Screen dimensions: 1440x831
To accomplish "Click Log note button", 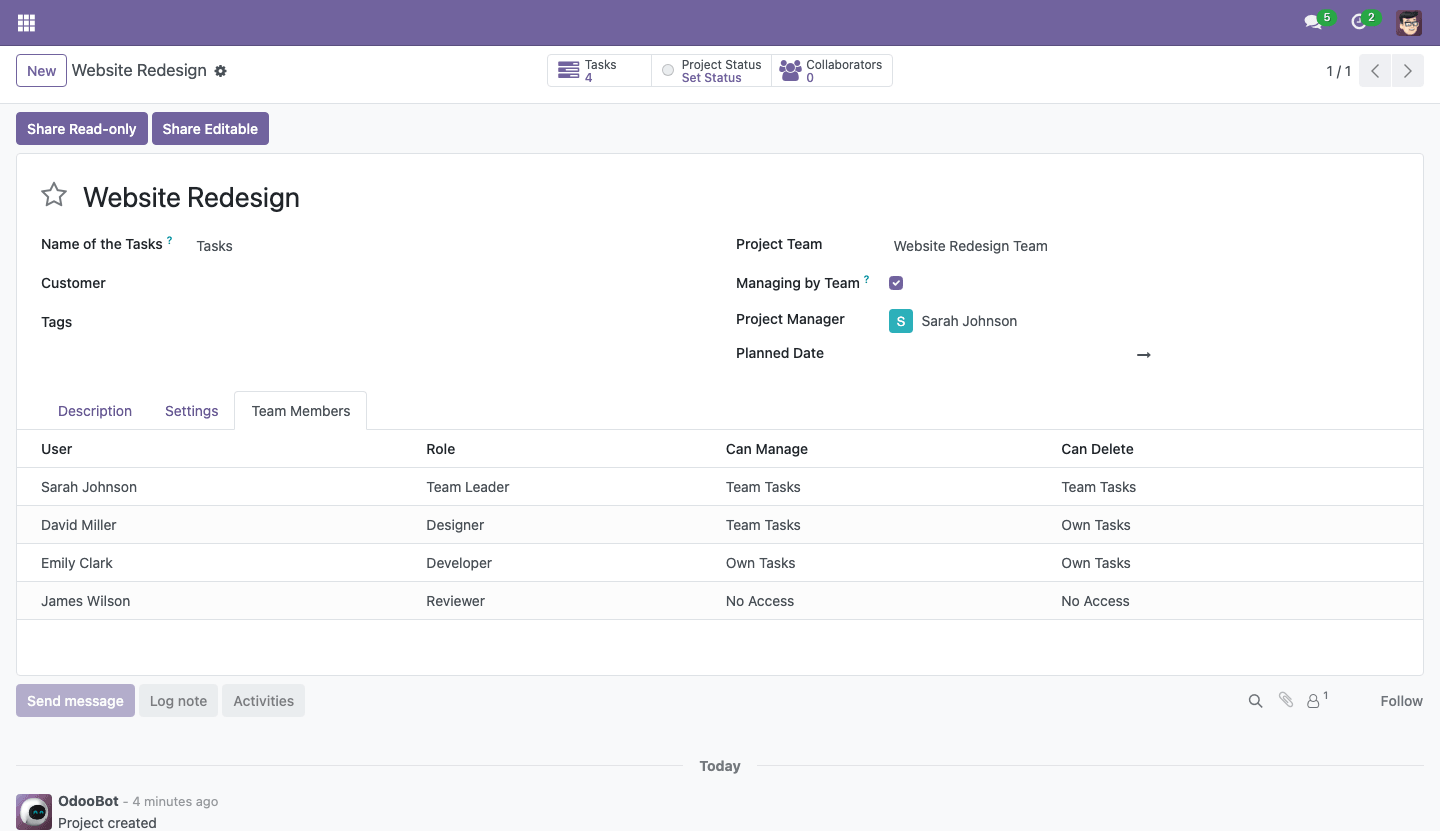I will point(178,701).
